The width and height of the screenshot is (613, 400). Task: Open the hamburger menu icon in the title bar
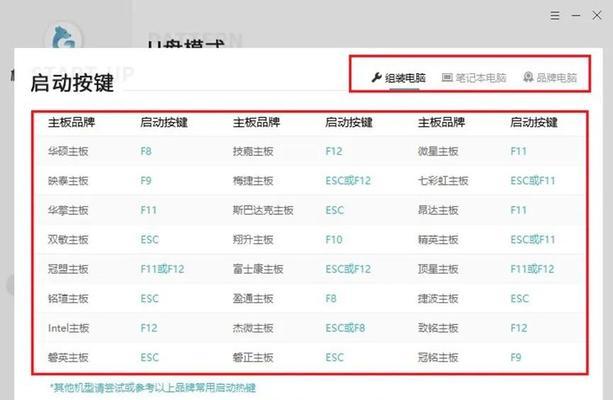coord(555,16)
